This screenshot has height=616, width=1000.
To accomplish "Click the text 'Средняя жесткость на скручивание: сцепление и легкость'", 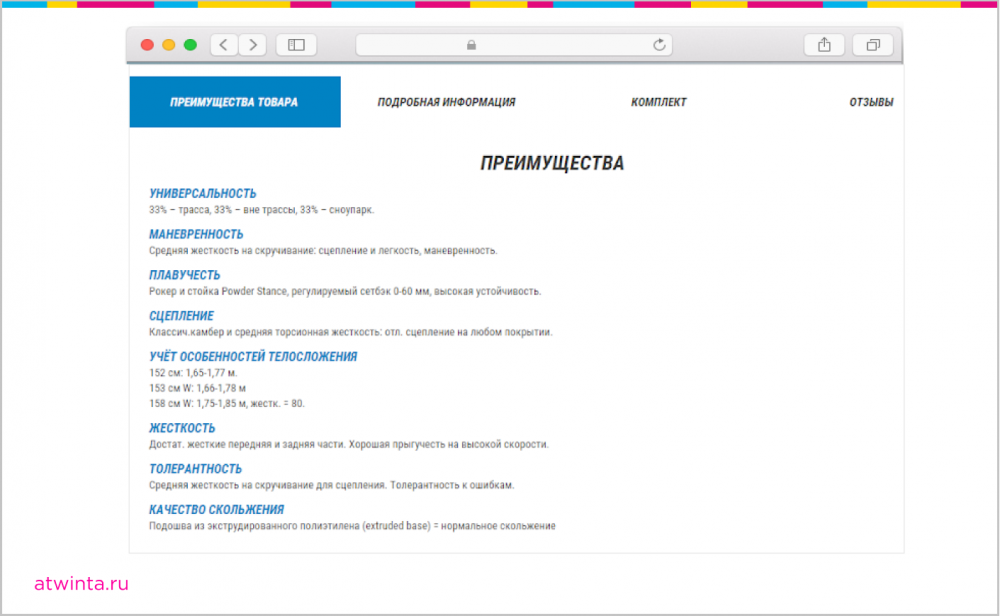I will (x=284, y=251).
